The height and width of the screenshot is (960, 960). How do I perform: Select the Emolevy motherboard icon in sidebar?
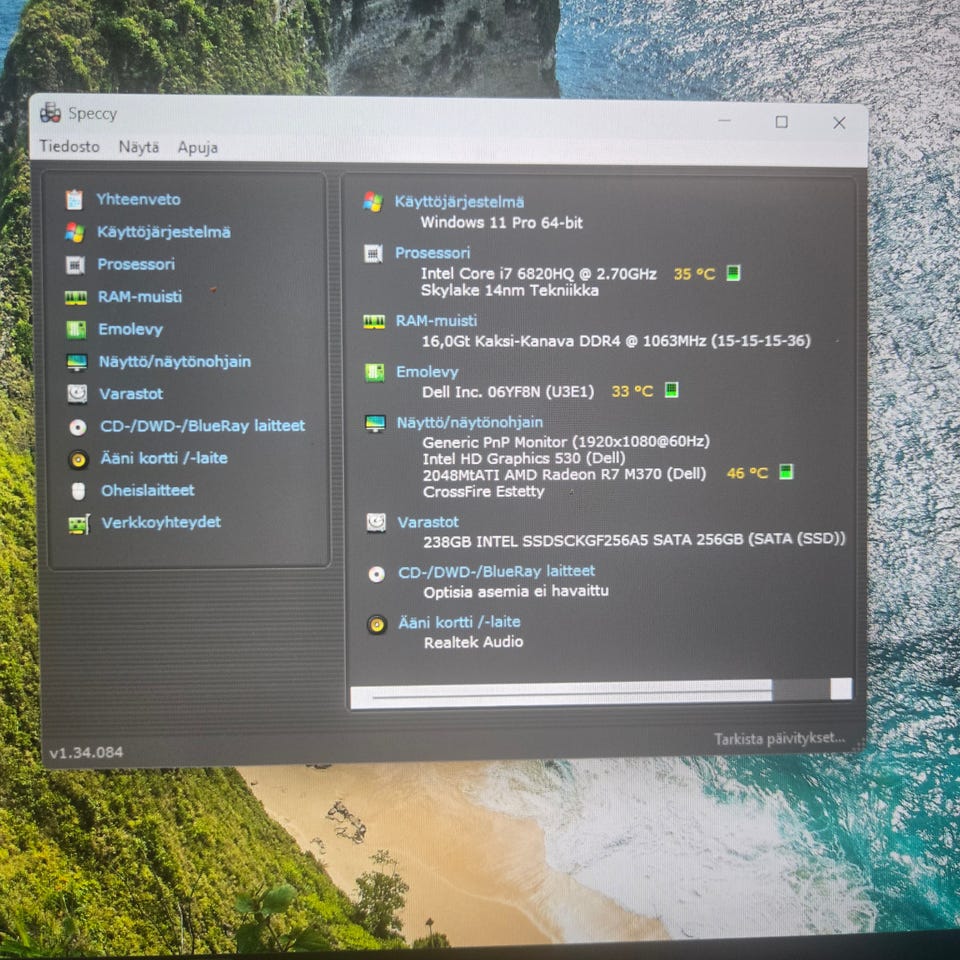(x=76, y=329)
